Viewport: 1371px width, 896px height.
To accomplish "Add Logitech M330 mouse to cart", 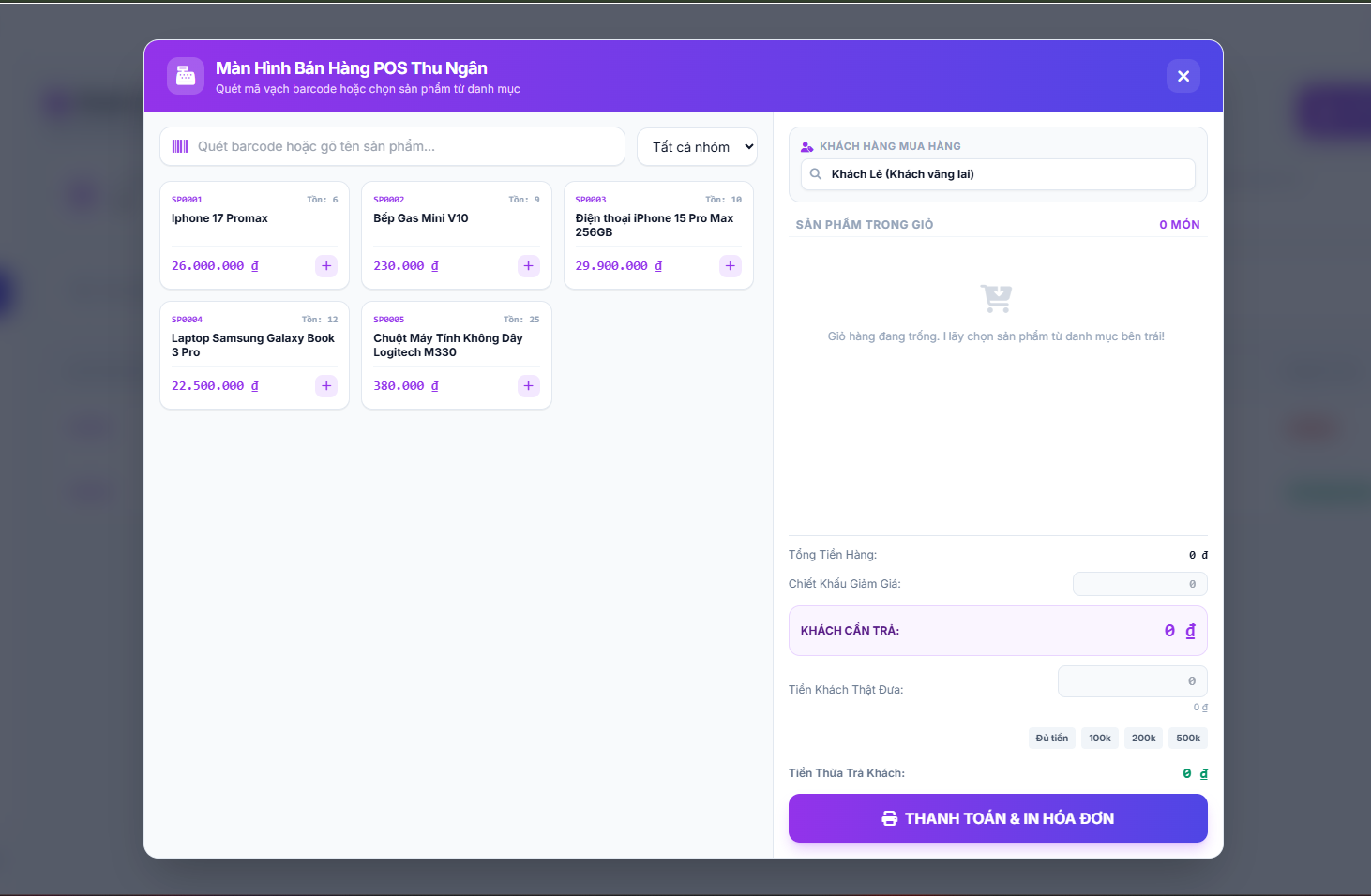I will [529, 386].
